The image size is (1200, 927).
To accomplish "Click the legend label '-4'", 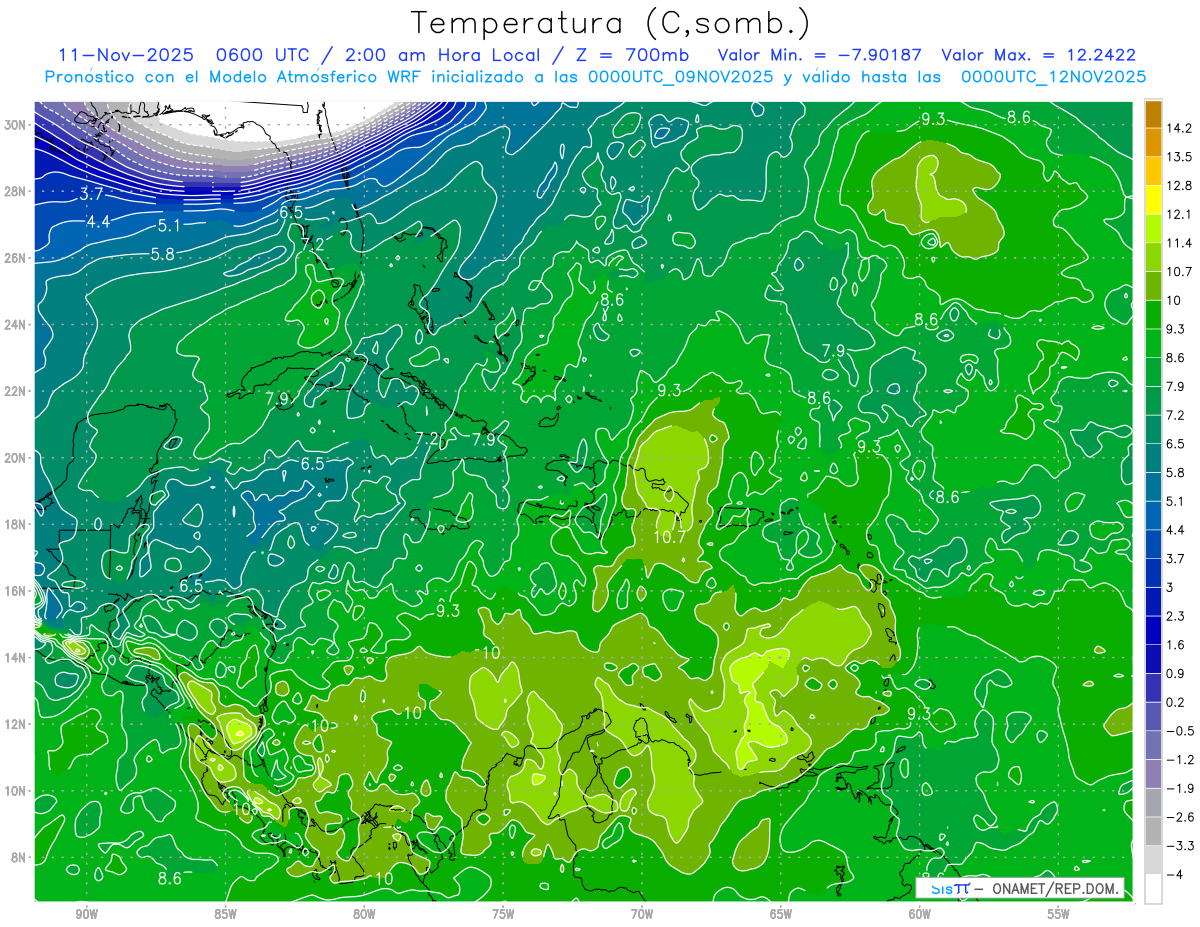I will click(x=1174, y=875).
